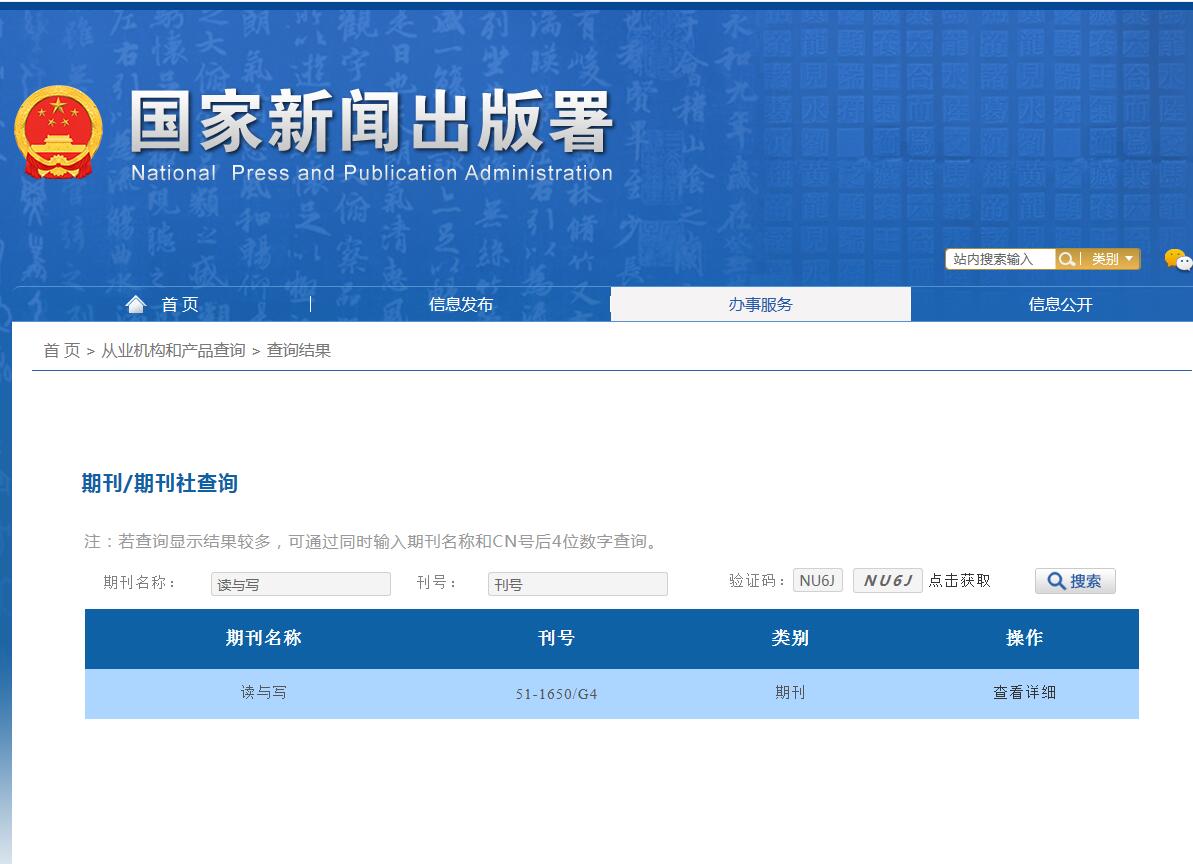Click the site search magnifier icon
The image size is (1193, 864).
point(1066,259)
